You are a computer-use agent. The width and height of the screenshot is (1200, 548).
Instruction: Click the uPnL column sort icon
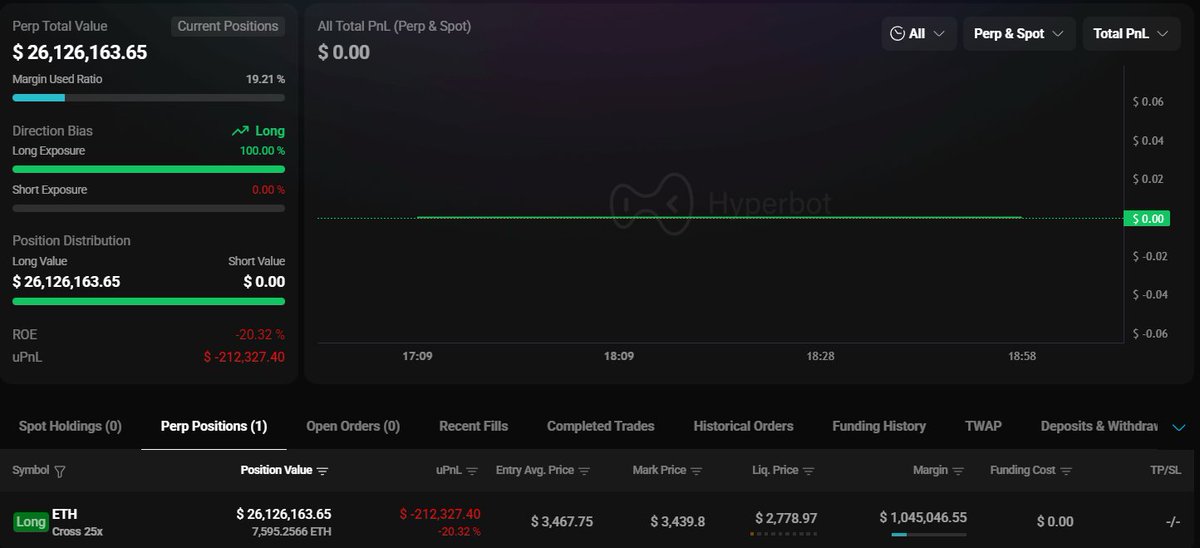click(x=472, y=471)
